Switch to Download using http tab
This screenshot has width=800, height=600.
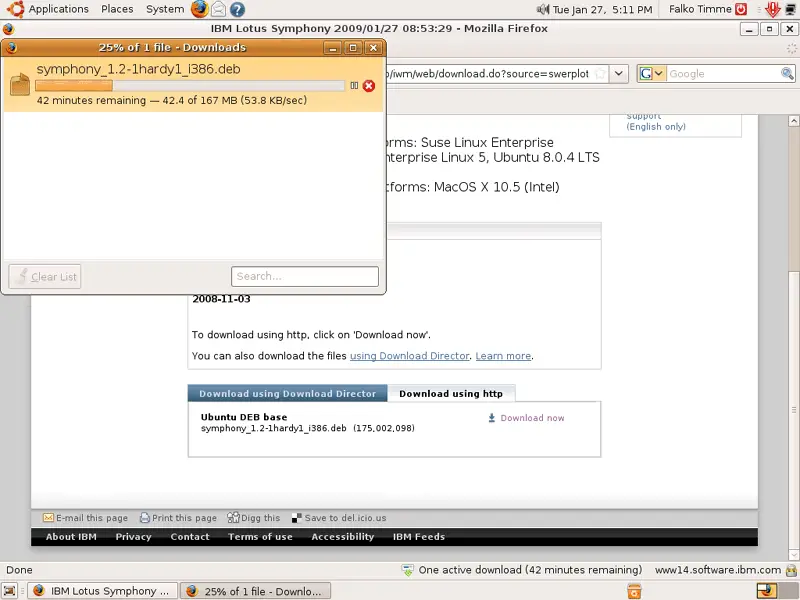tap(451, 393)
